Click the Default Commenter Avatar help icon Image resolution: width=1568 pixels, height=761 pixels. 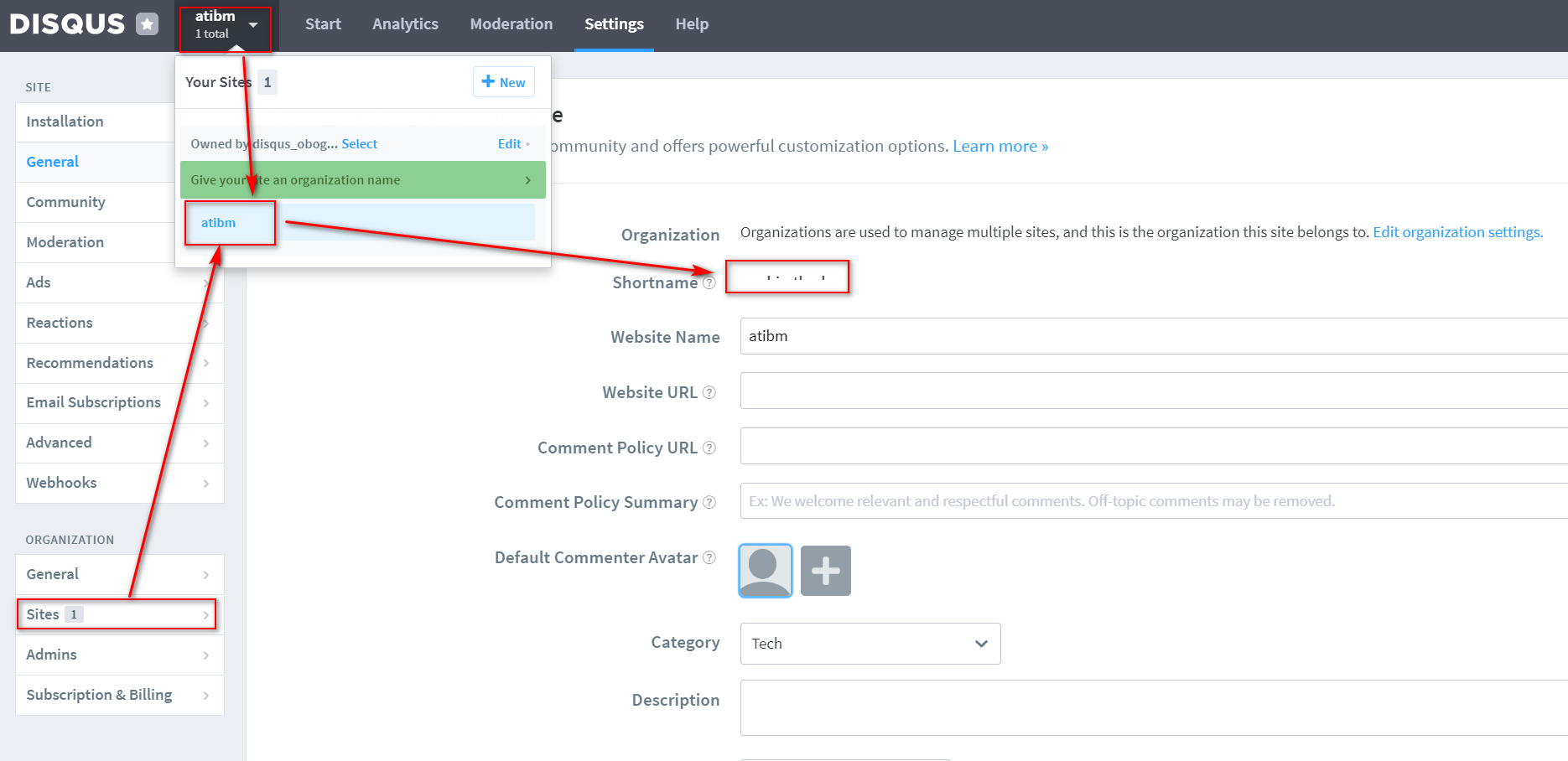(x=709, y=557)
